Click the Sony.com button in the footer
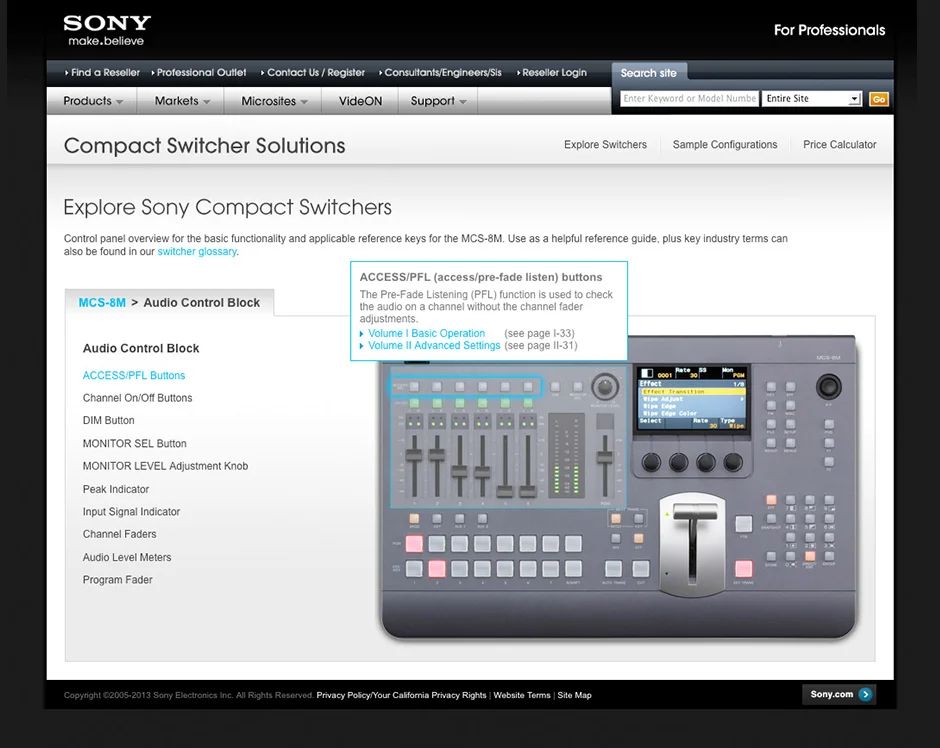The width and height of the screenshot is (940, 748). pyautogui.click(x=838, y=694)
